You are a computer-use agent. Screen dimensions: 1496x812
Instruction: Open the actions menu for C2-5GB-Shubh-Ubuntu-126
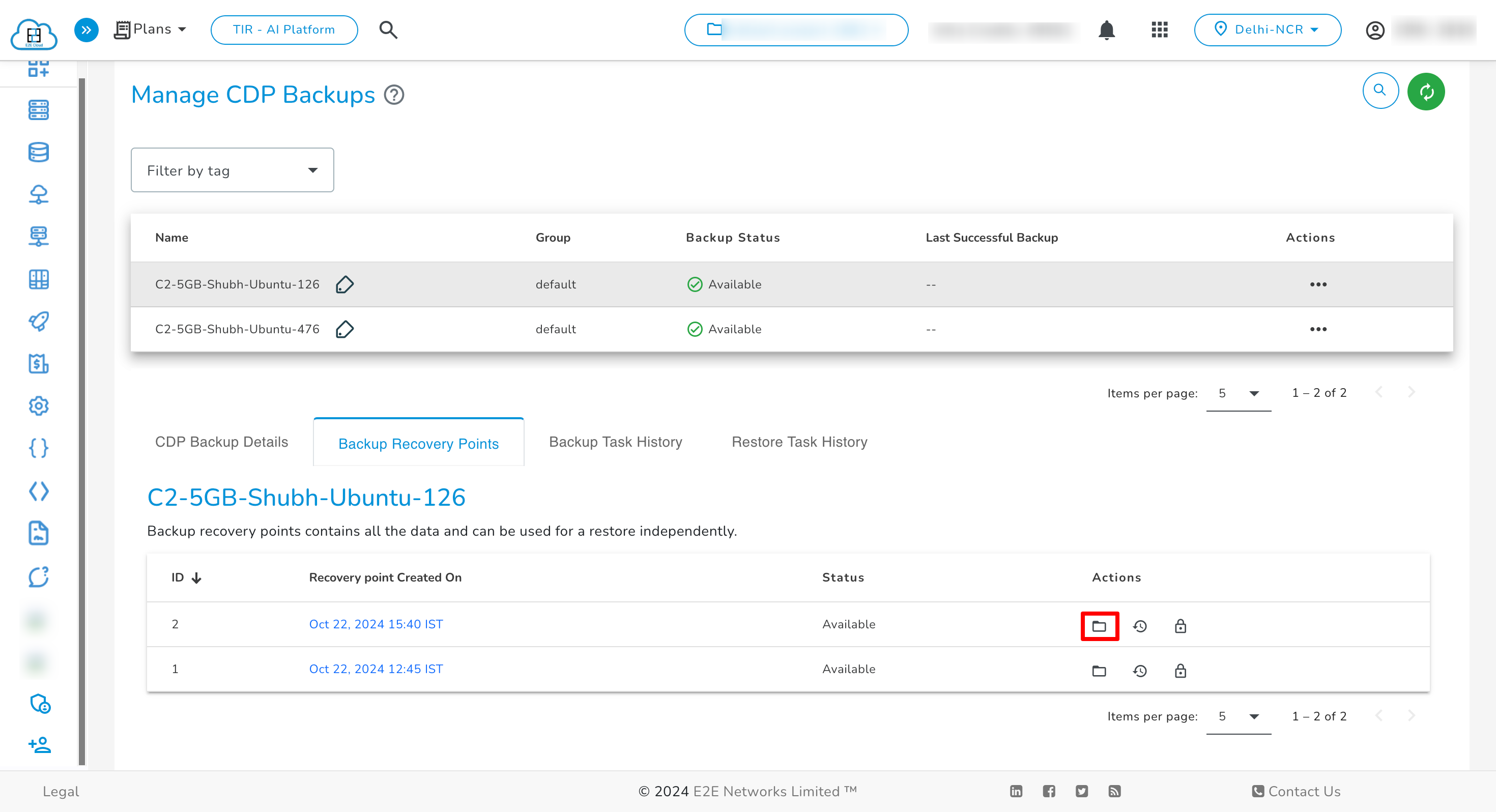click(x=1318, y=284)
